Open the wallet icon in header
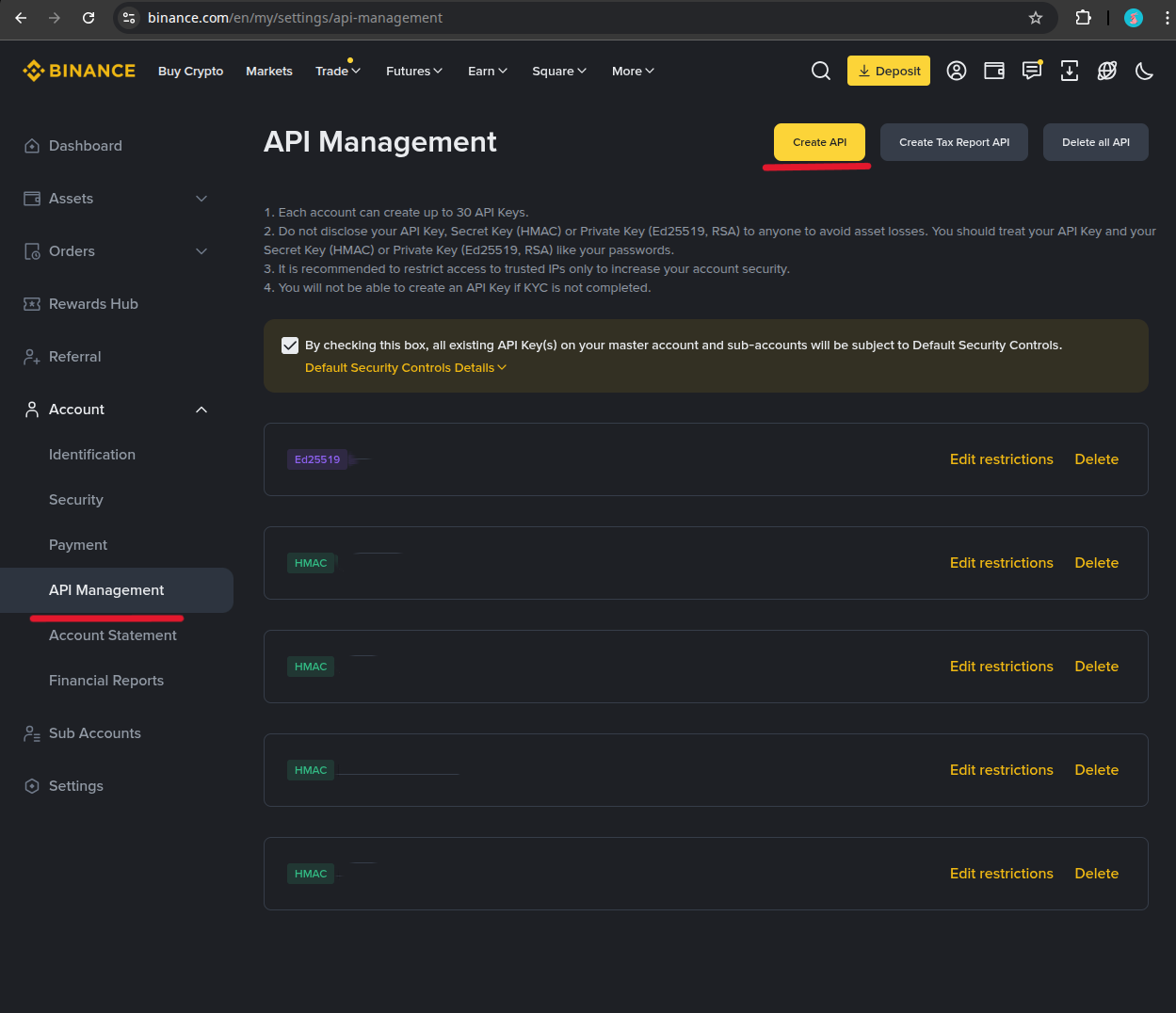This screenshot has width=1176, height=1013. [994, 71]
